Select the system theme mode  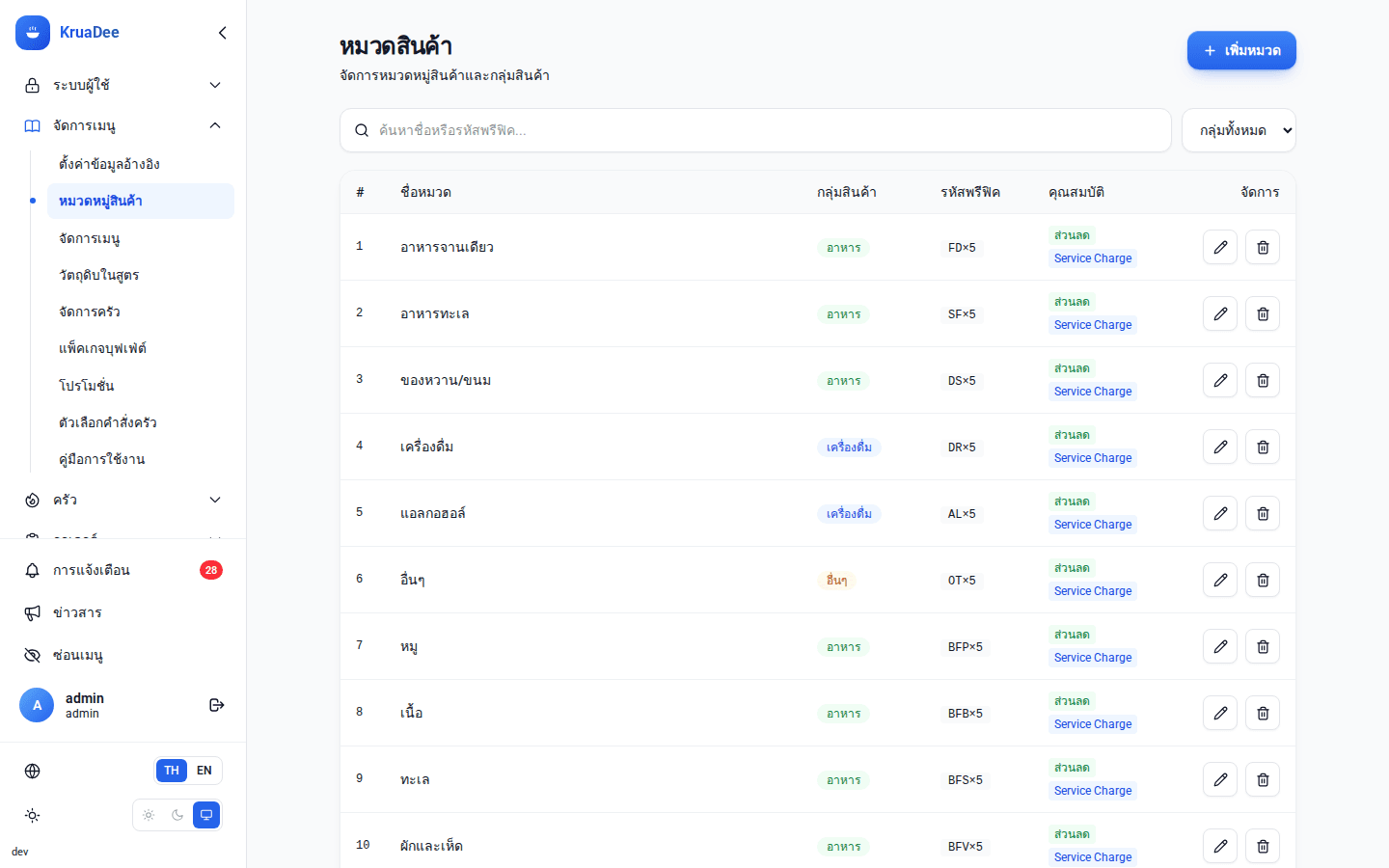click(x=206, y=815)
